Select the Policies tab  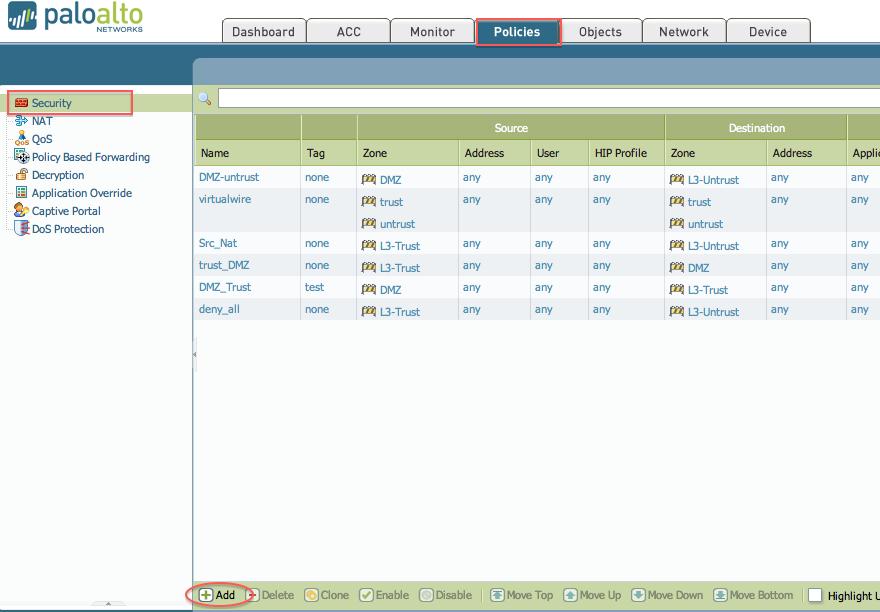click(x=517, y=31)
